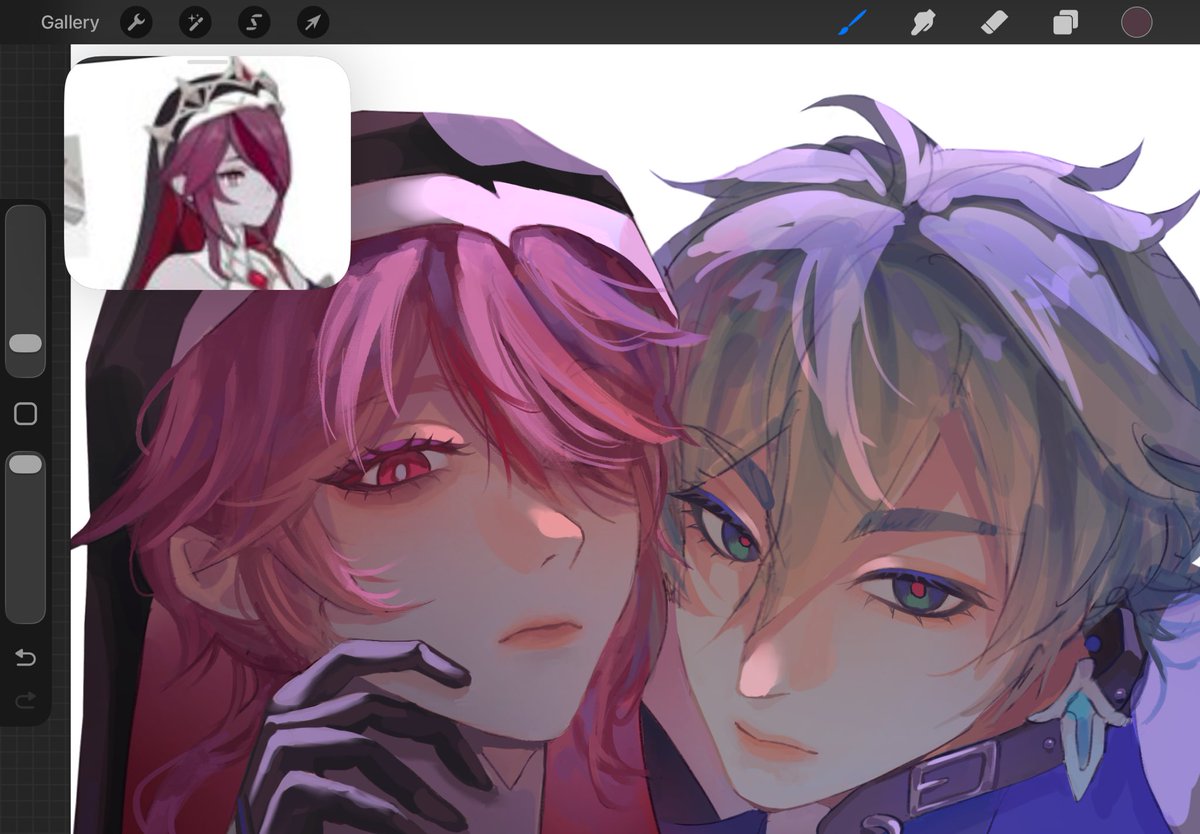Activate the Selection tool
The height and width of the screenshot is (834, 1200).
[x=254, y=22]
